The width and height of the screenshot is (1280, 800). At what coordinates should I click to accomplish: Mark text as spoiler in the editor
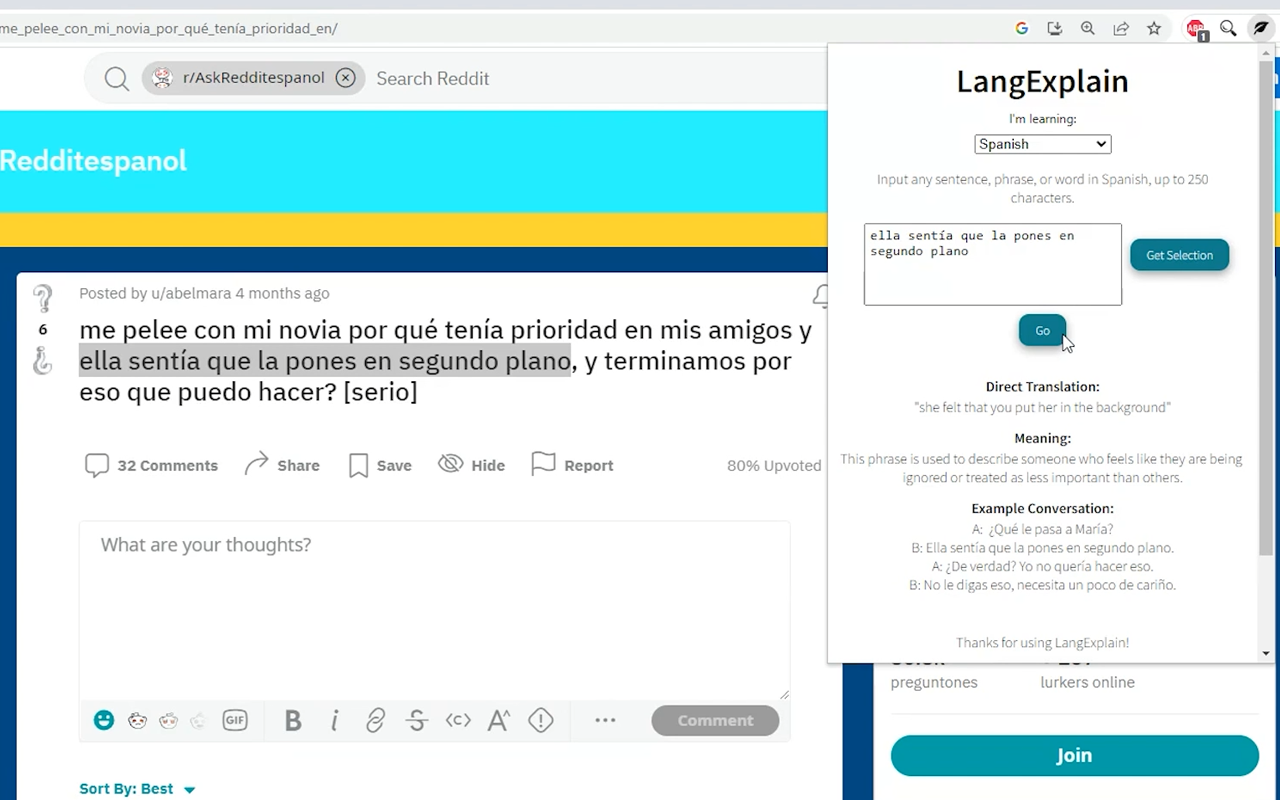point(540,720)
